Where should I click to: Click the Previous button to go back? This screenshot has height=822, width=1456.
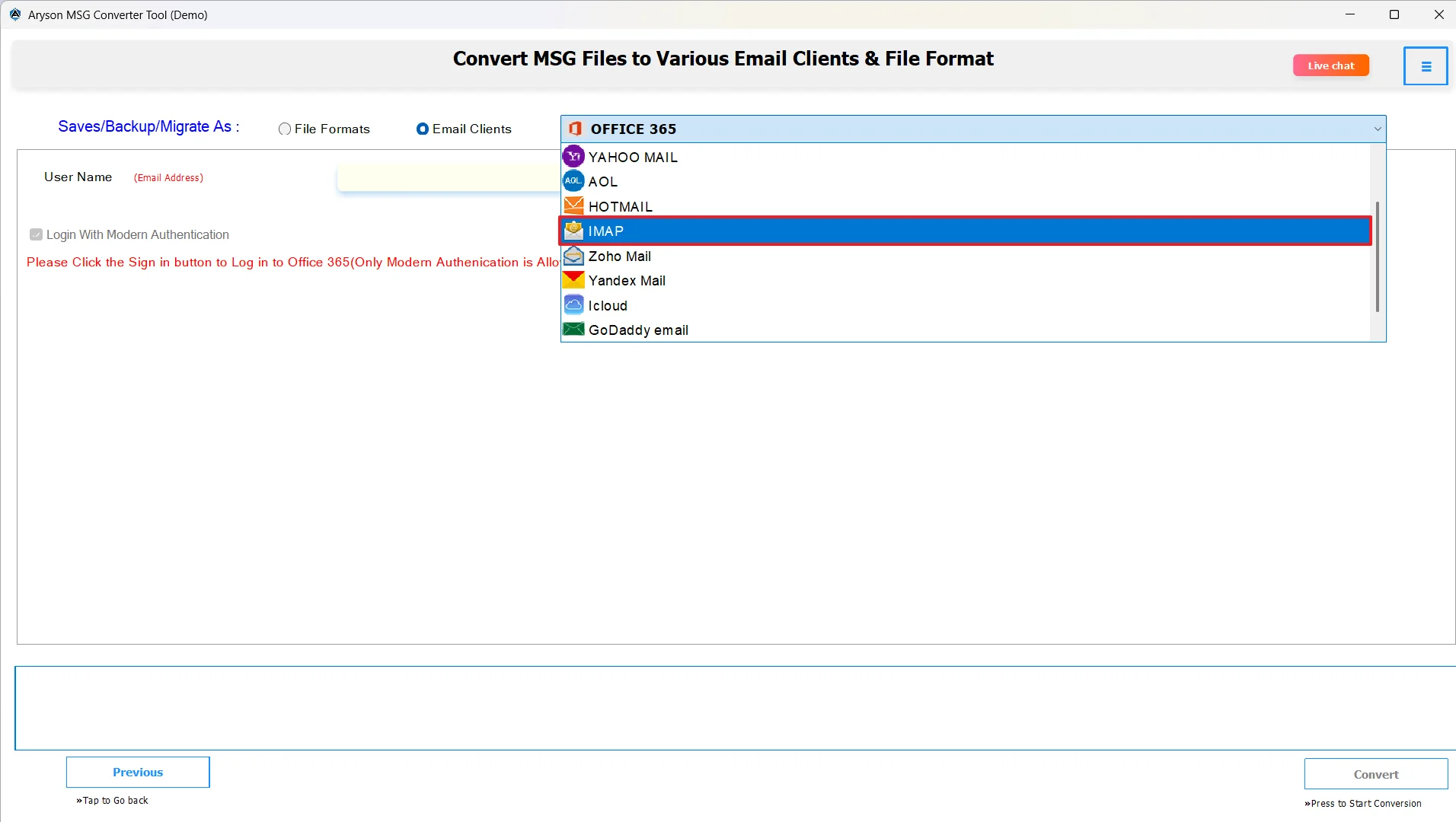click(x=138, y=771)
